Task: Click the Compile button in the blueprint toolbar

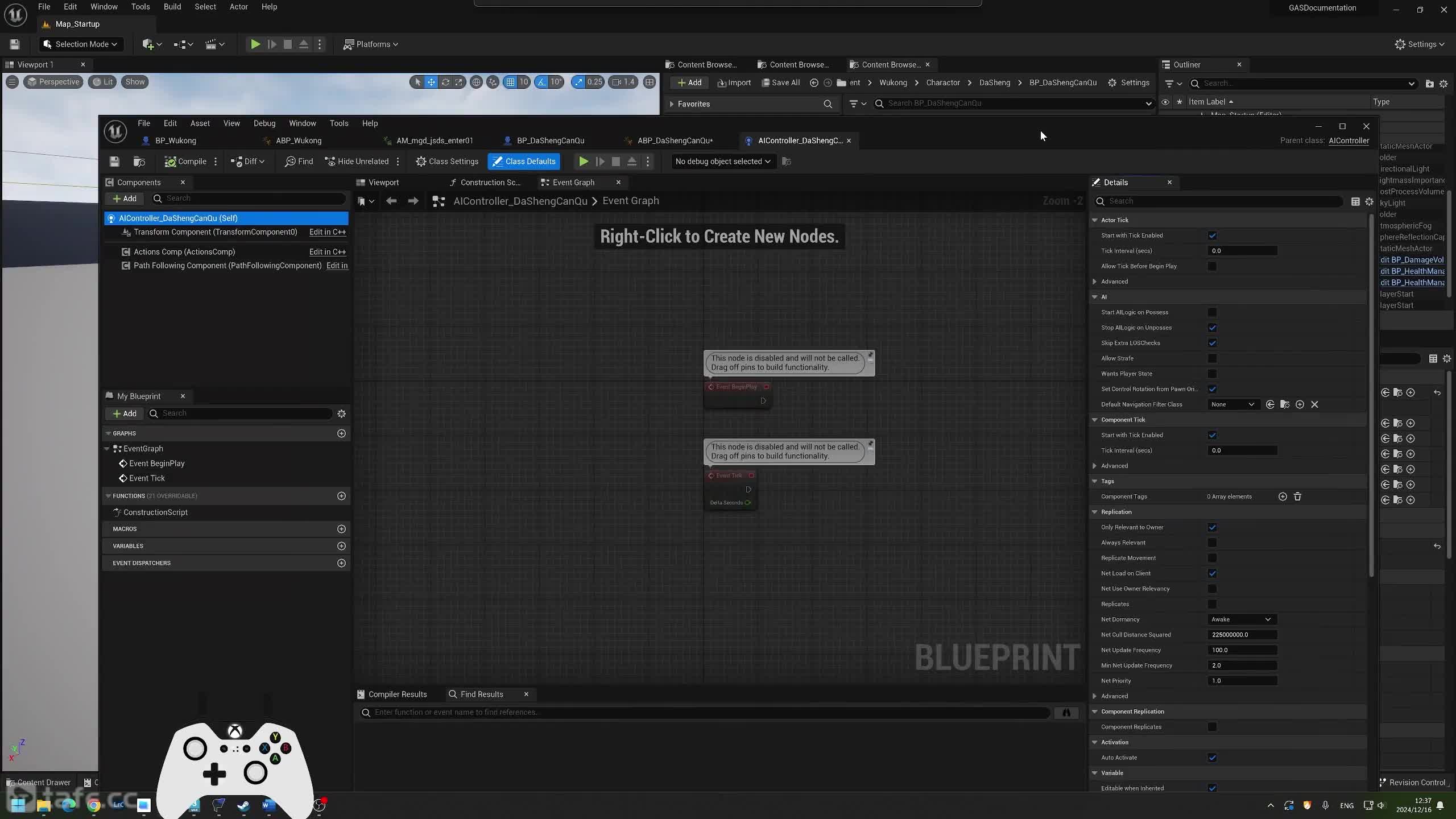Action: tap(185, 162)
